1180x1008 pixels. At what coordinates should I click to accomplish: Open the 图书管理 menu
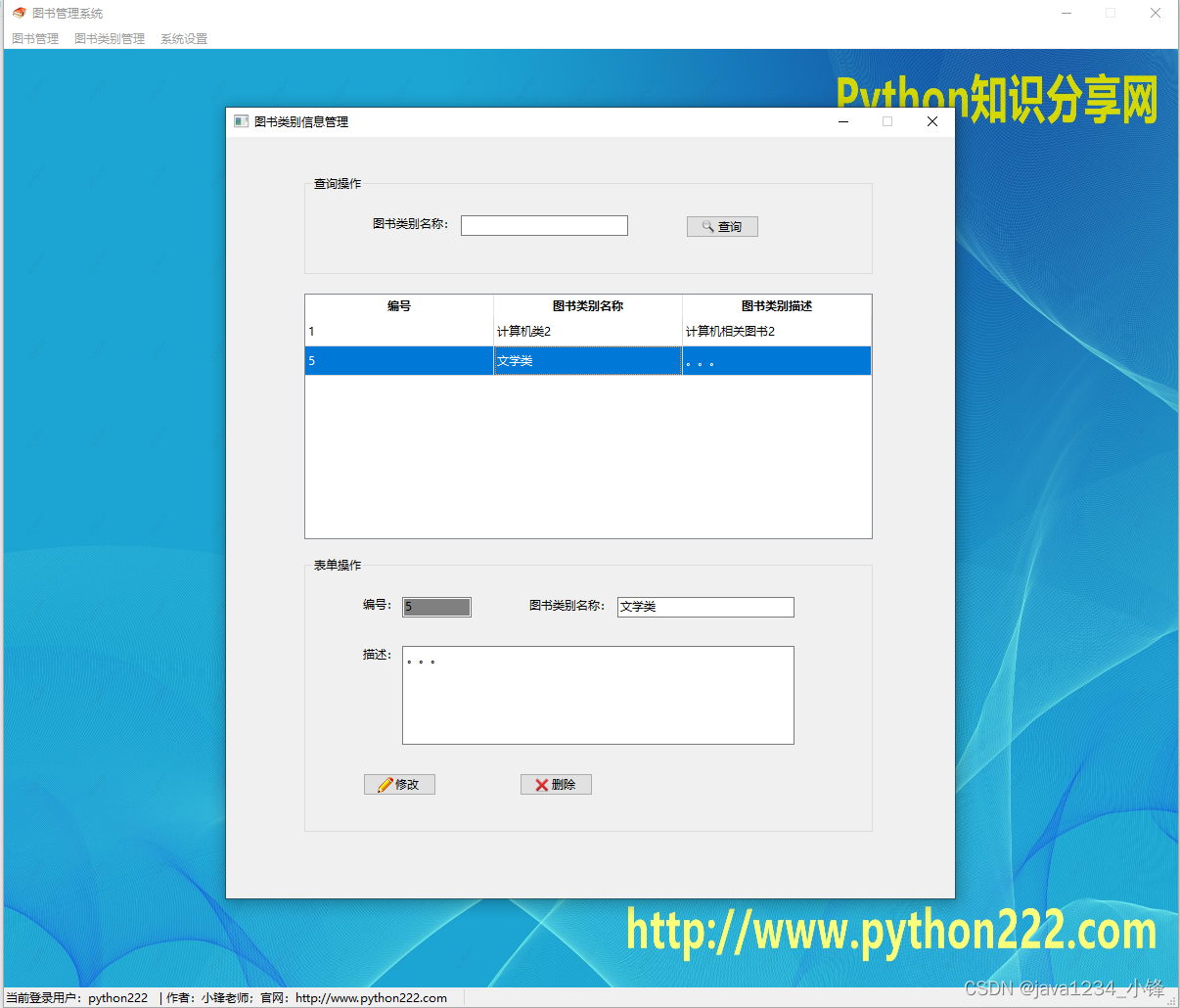34,38
